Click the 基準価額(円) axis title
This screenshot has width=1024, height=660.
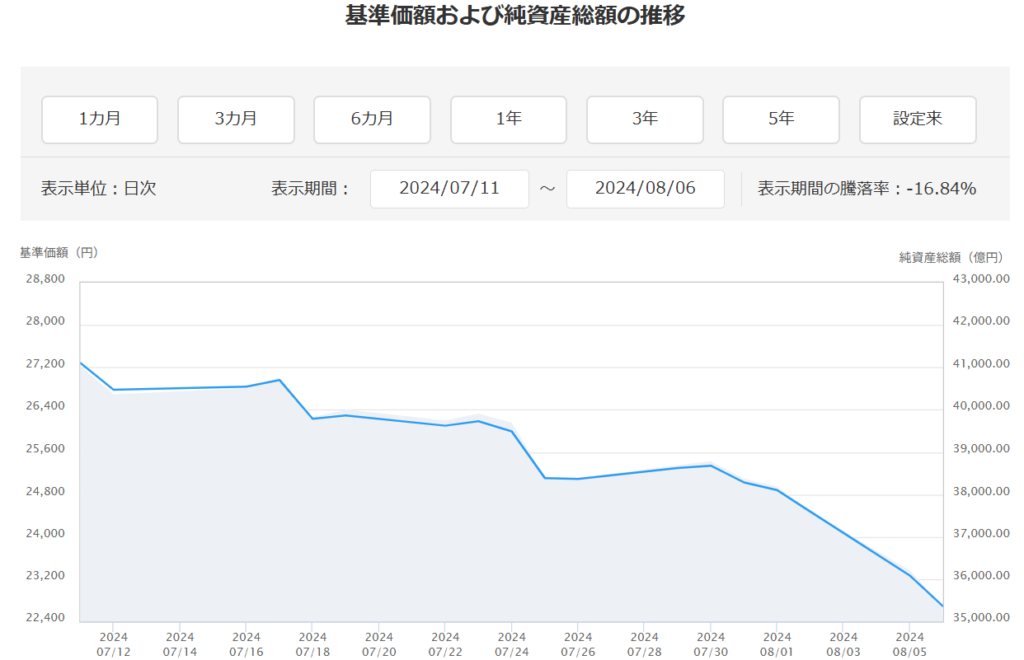pos(59,253)
